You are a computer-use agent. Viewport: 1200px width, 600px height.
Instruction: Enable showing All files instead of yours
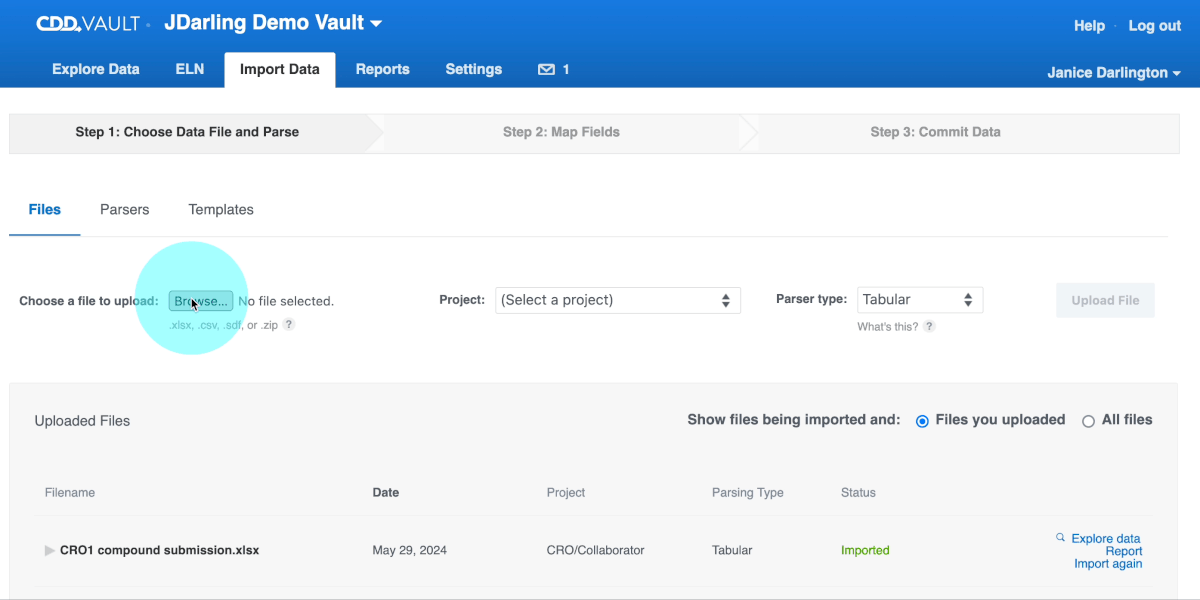coord(1088,420)
